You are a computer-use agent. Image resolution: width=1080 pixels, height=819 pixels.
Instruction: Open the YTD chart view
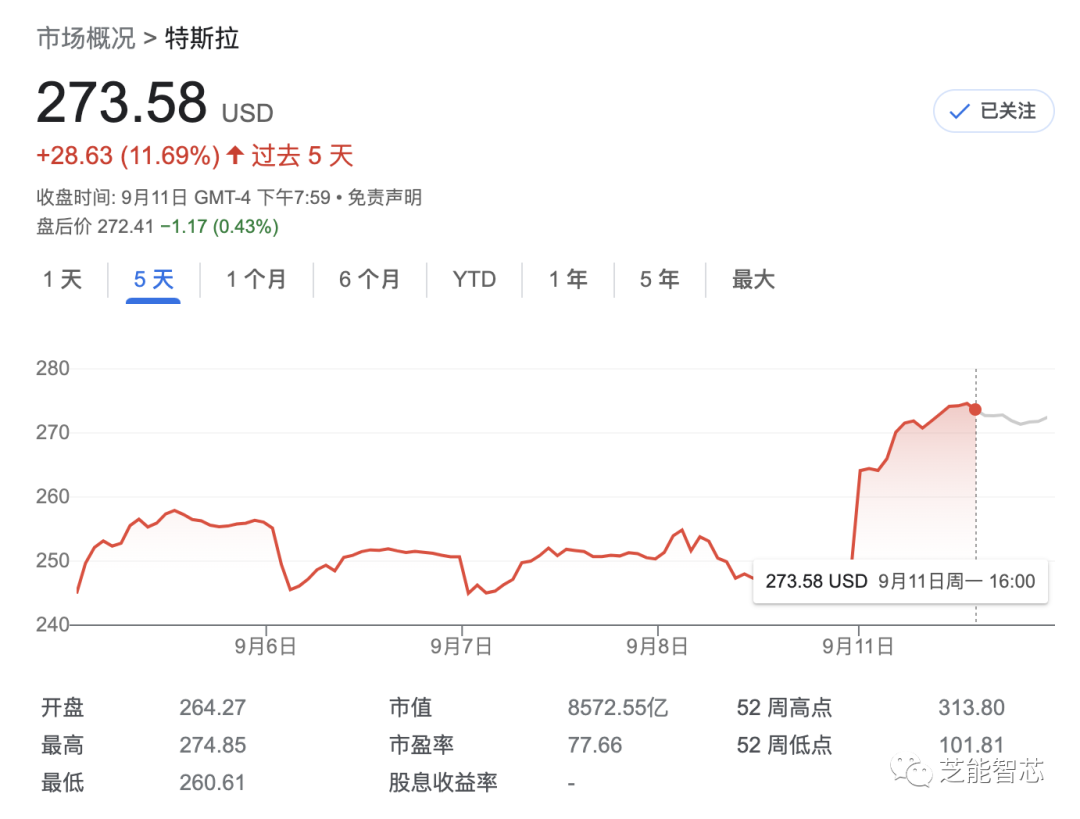coord(474,280)
